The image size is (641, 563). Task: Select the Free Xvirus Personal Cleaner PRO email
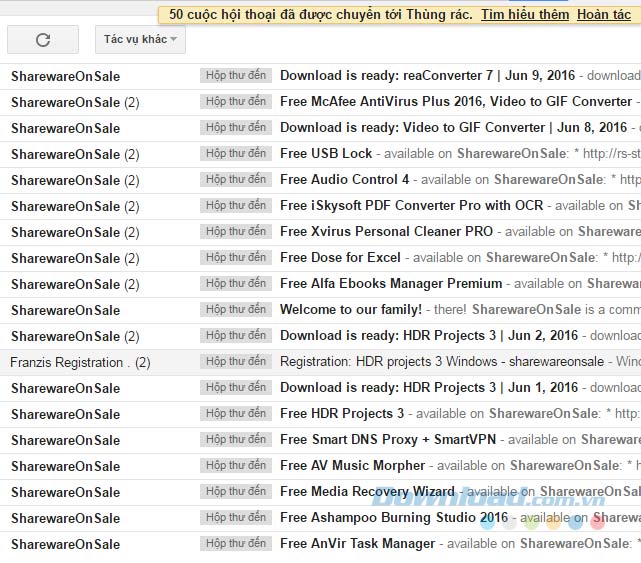click(x=386, y=232)
